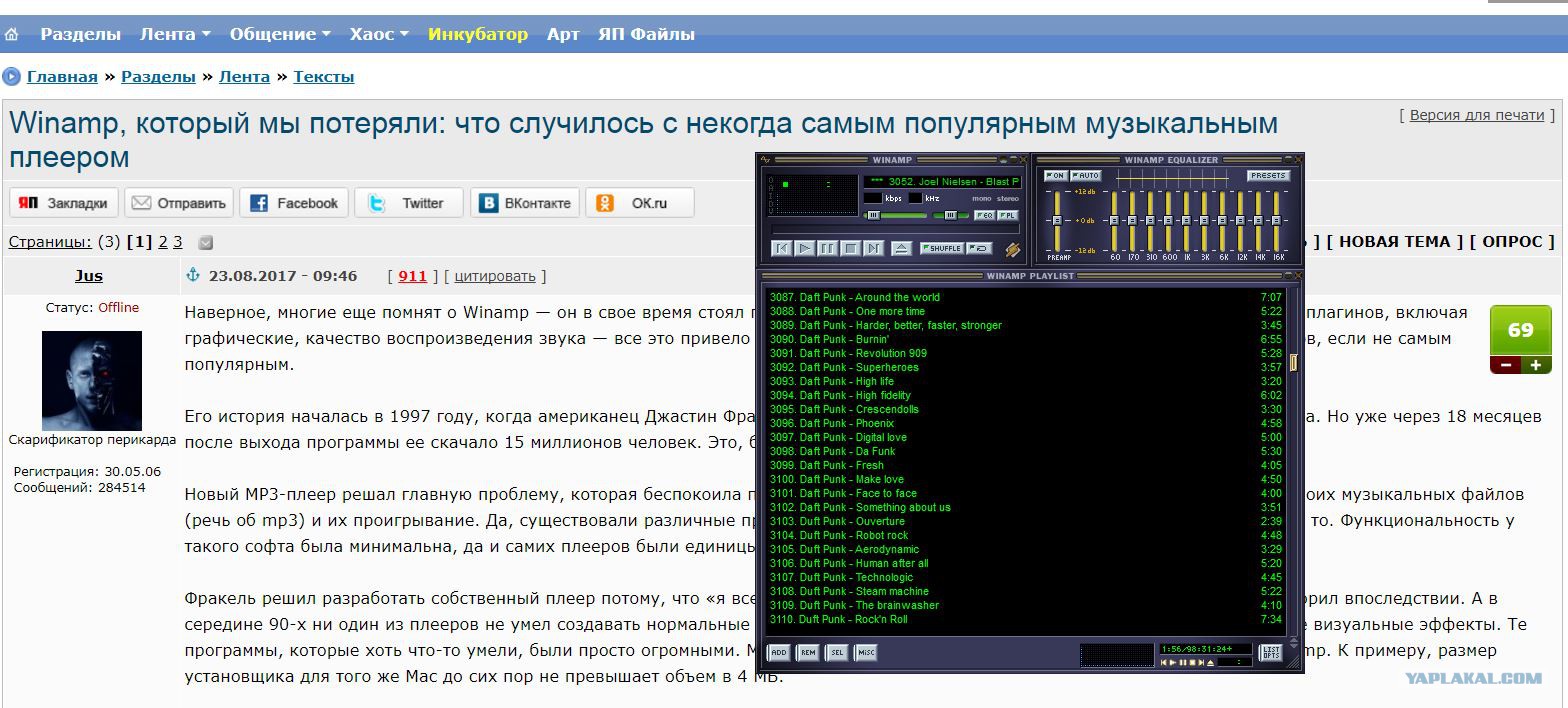Select playlist track 3087 Around the world

[x=1027, y=297]
